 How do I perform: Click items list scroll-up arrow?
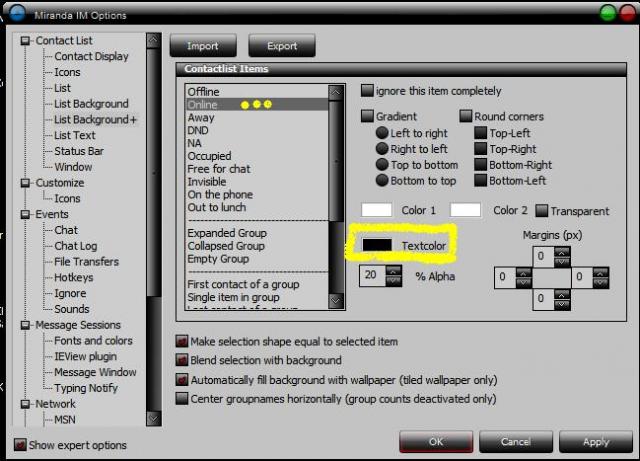coord(336,93)
